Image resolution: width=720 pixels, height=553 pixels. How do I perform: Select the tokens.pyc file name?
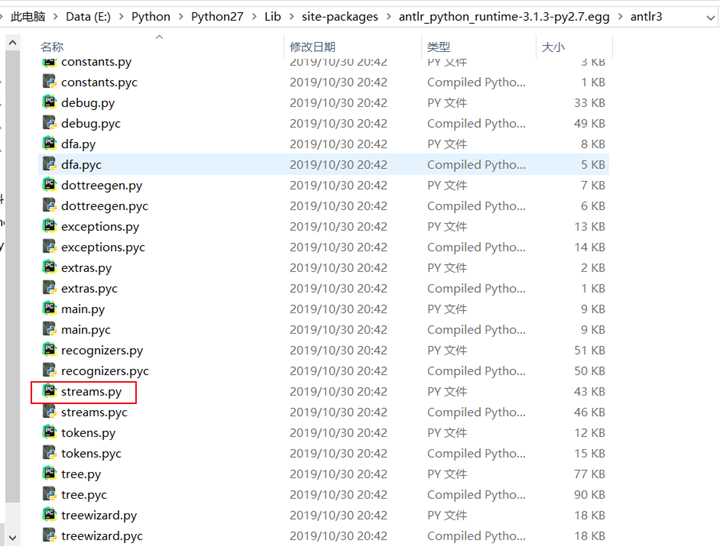click(x=91, y=453)
